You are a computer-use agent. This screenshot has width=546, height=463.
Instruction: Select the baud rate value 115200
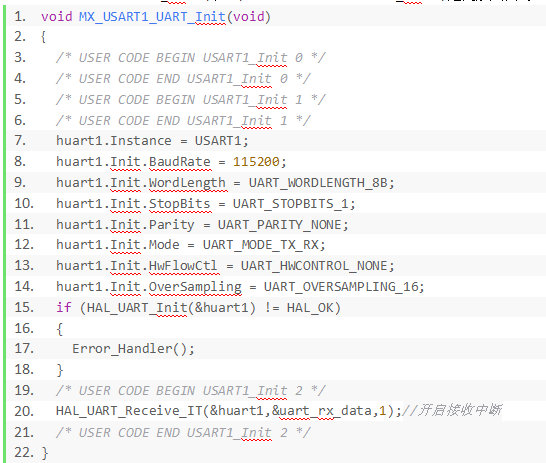(x=256, y=162)
